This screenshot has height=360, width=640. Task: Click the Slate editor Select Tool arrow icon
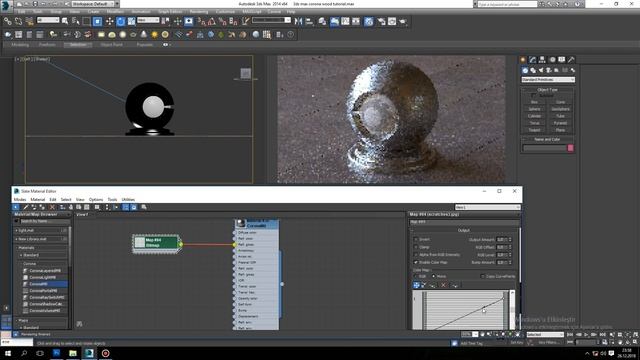pos(16,207)
